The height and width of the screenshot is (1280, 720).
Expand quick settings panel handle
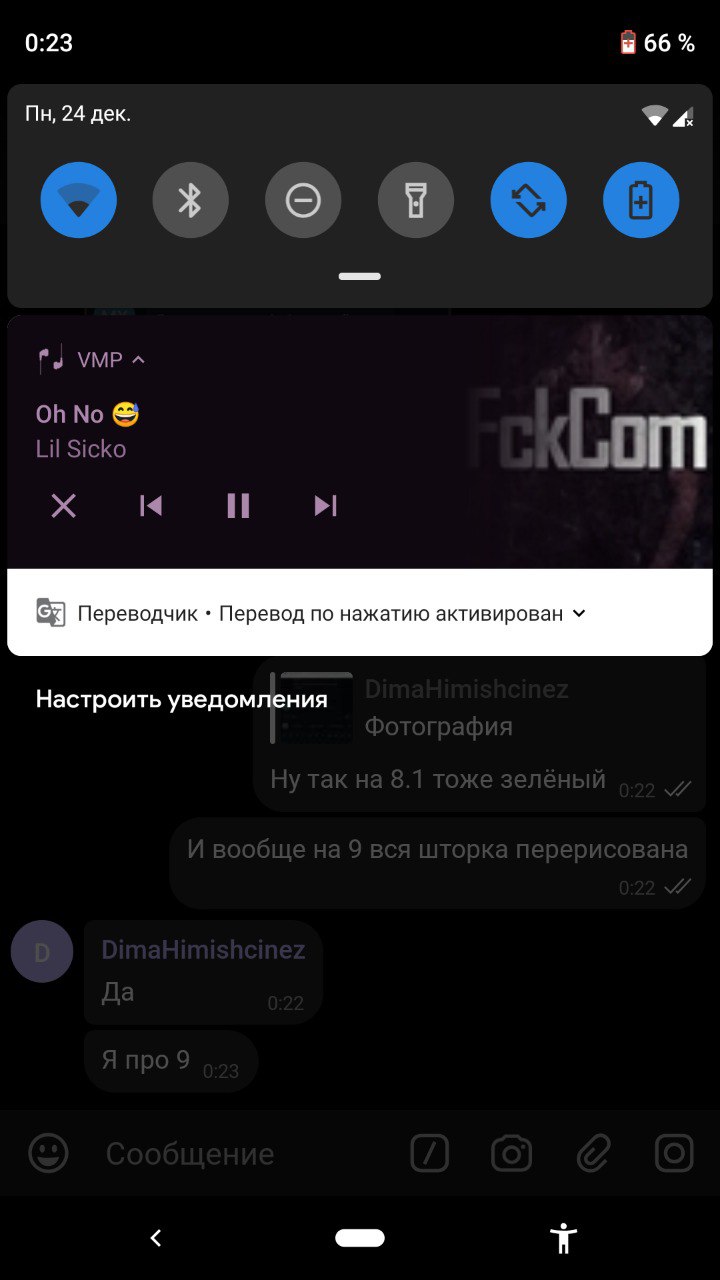pos(360,276)
